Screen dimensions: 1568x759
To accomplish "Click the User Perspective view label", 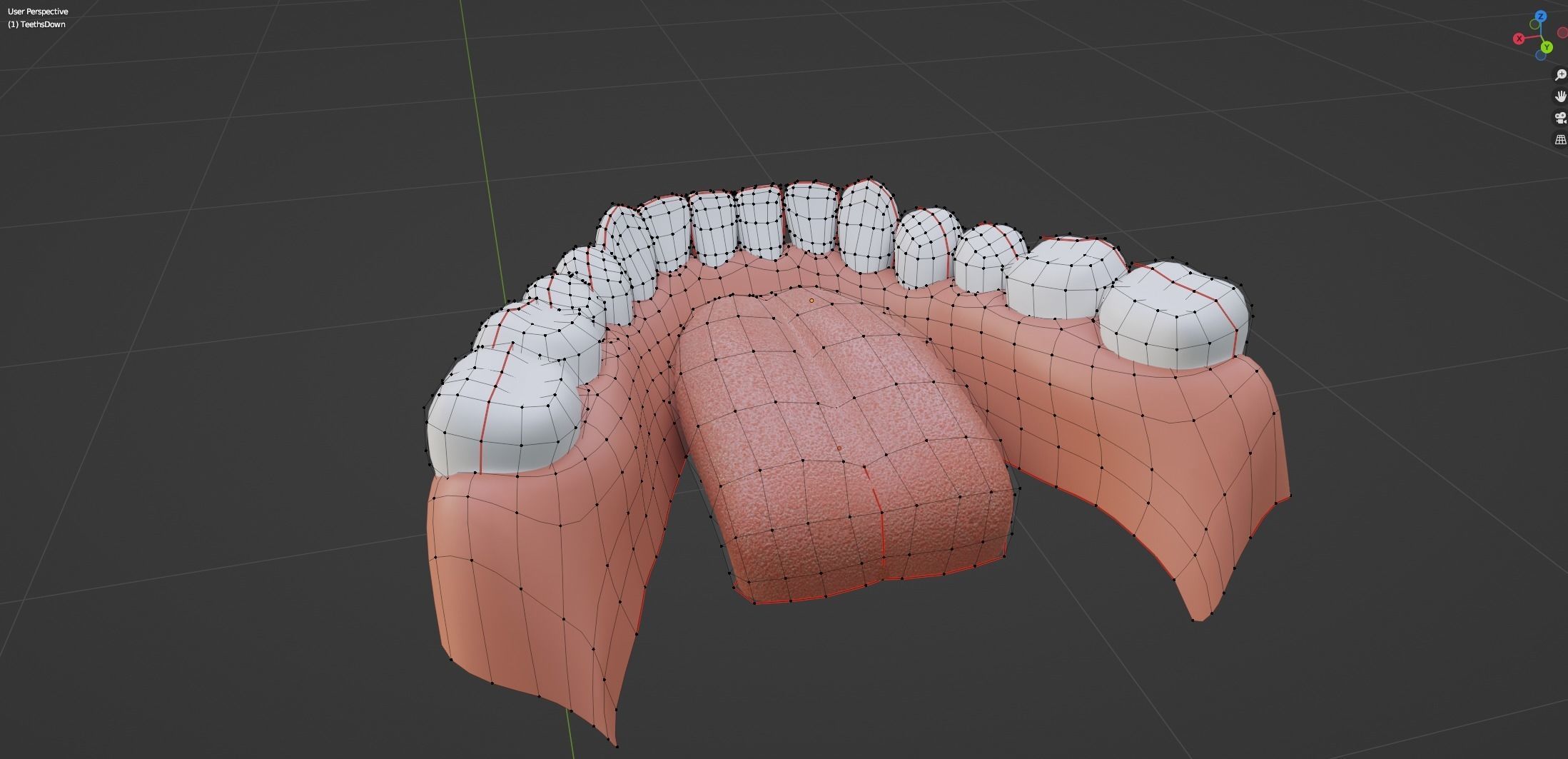I will pos(38,11).
